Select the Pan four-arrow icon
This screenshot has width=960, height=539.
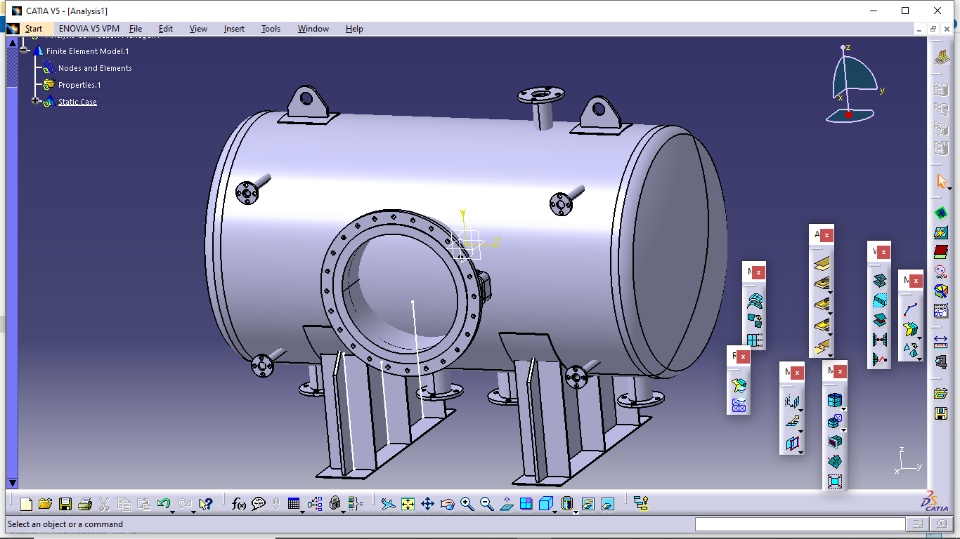coord(427,503)
